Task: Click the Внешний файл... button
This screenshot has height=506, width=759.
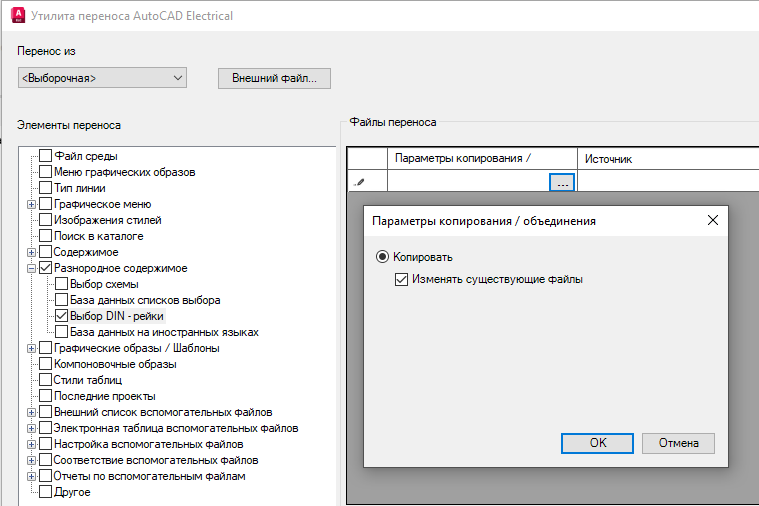Action: pos(274,78)
